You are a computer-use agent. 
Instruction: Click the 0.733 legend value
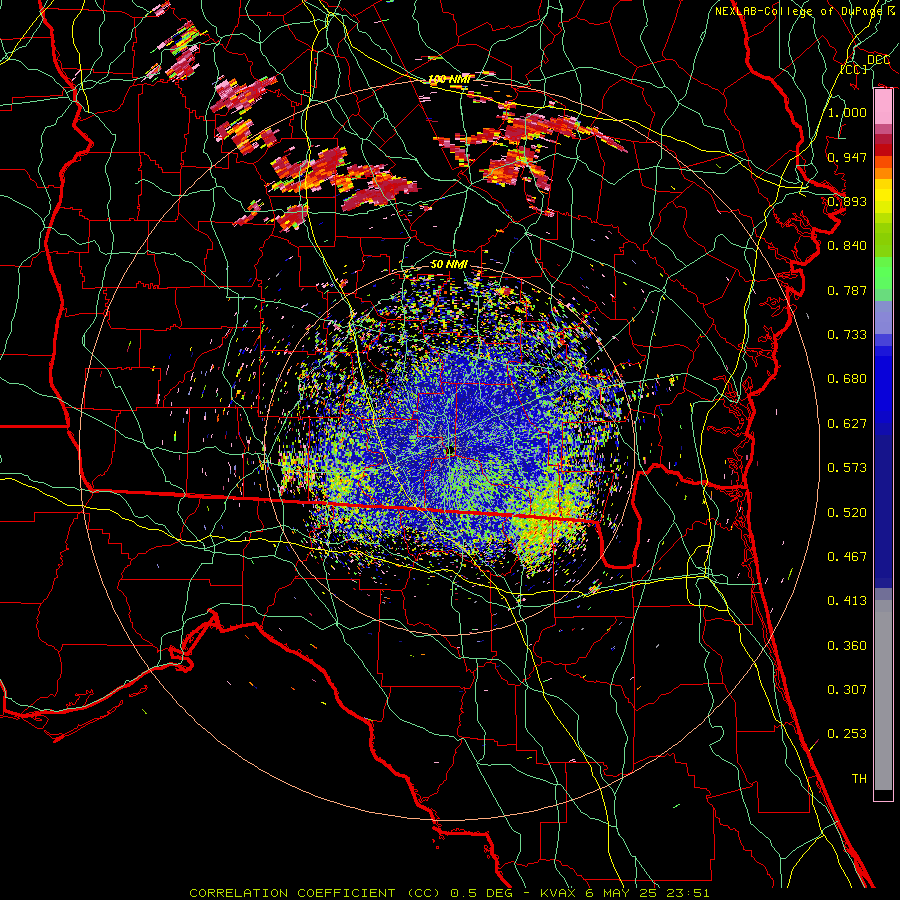(847, 335)
